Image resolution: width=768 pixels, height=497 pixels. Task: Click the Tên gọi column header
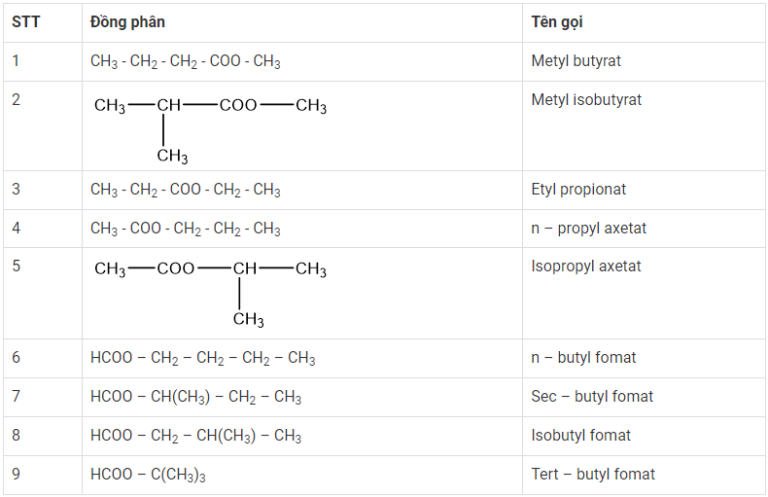pyautogui.click(x=557, y=22)
